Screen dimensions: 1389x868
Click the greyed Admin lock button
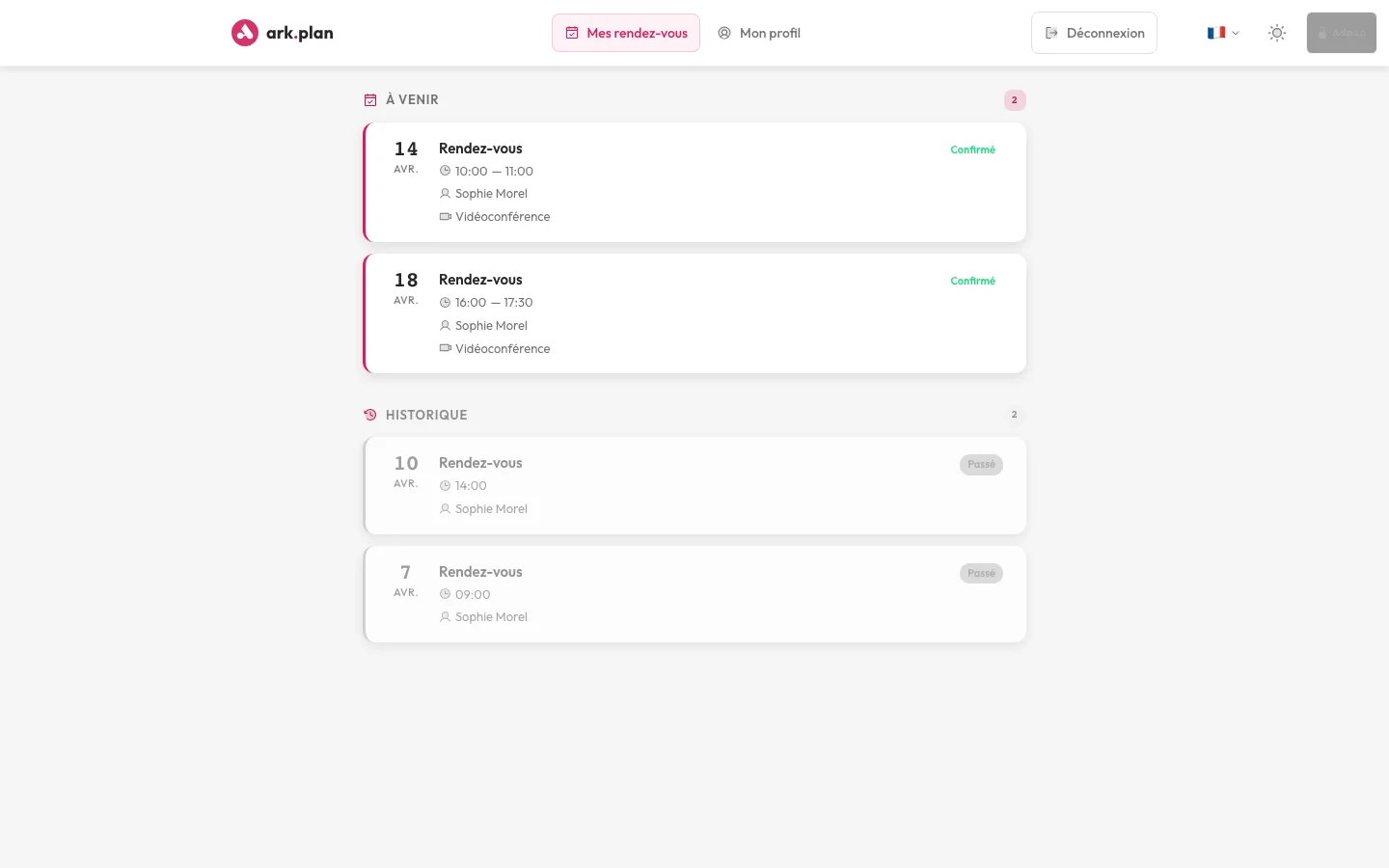pyautogui.click(x=1341, y=33)
